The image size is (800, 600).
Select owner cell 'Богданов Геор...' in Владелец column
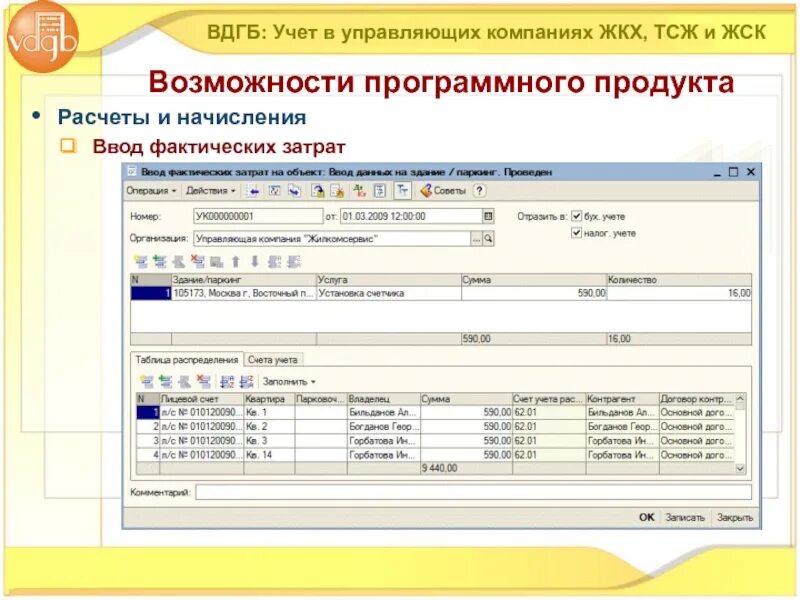point(384,427)
